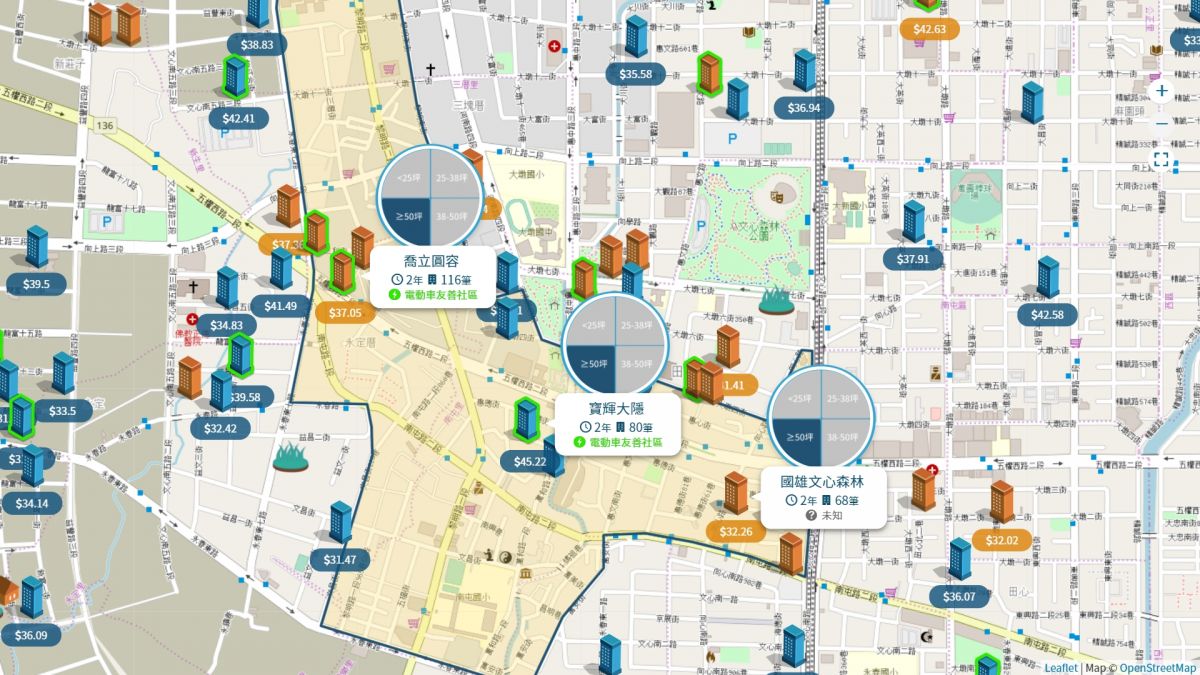
Task: Select the orange $32.26 price tag
Action: (735, 532)
